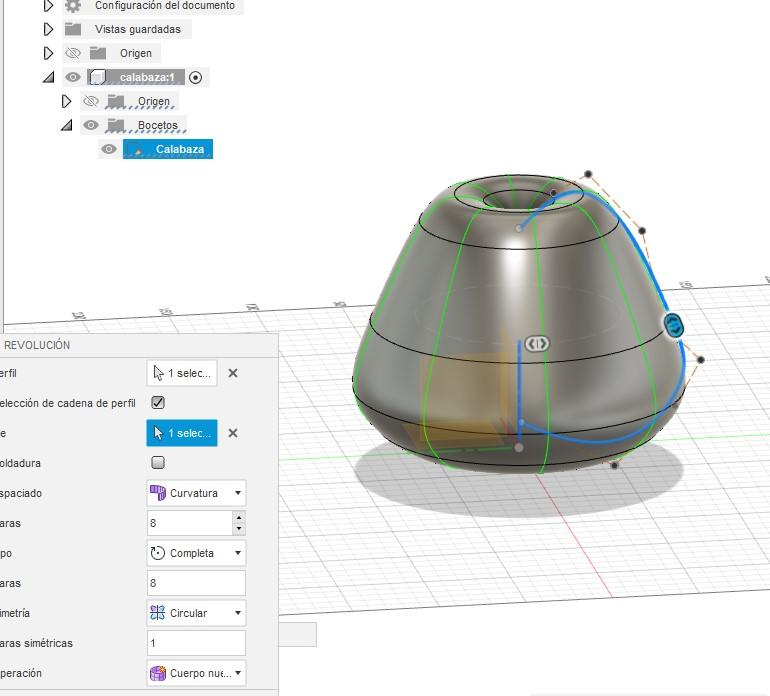This screenshot has height=696, width=770.
Task: Select the calabaza:1 component icon
Action: click(x=97, y=77)
